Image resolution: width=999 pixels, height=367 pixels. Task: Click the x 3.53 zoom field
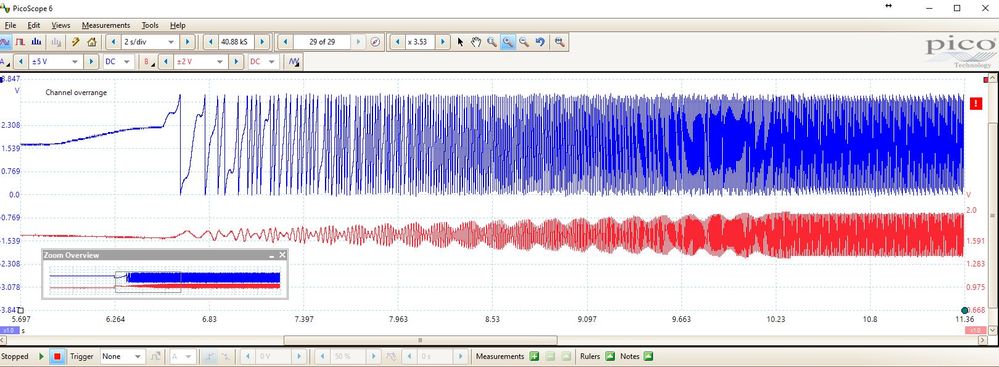coord(420,42)
